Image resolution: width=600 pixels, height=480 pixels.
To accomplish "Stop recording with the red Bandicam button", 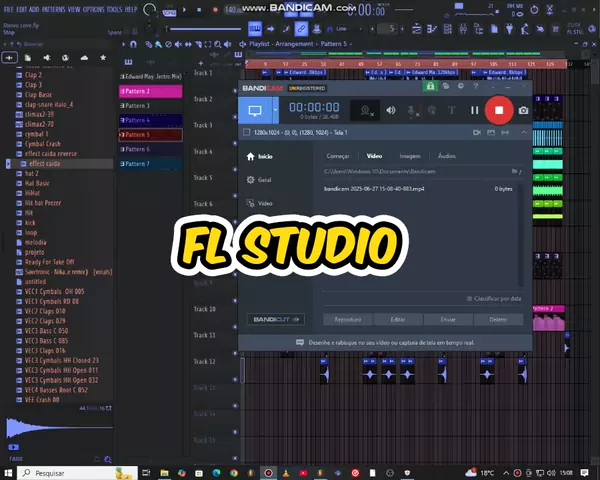I will tap(499, 110).
